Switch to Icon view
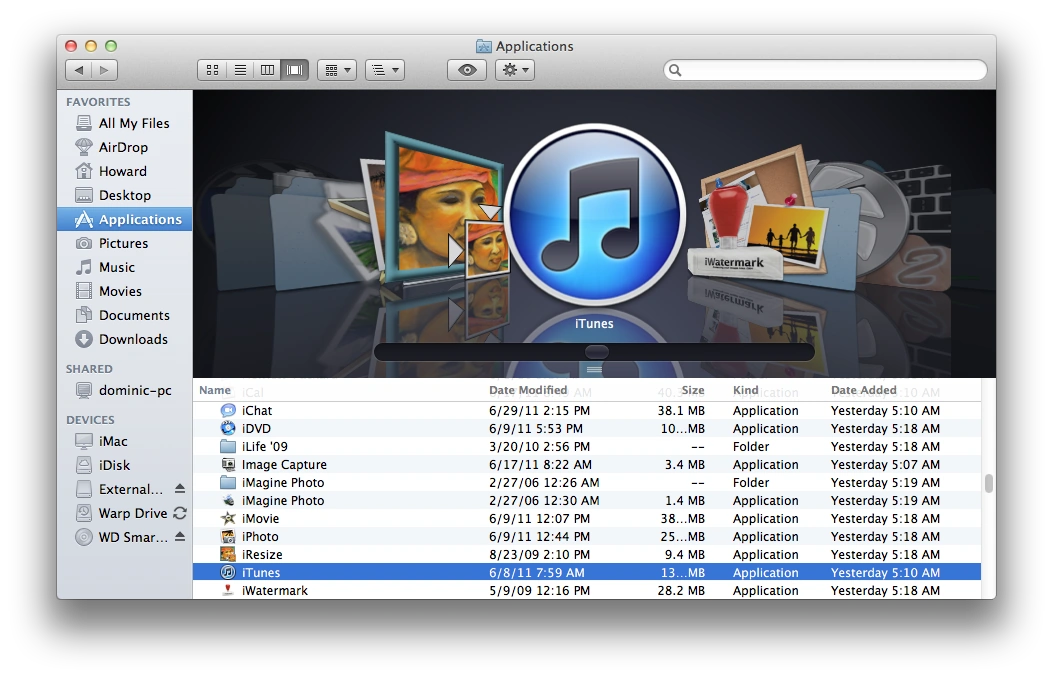This screenshot has height=678, width=1053. click(212, 70)
